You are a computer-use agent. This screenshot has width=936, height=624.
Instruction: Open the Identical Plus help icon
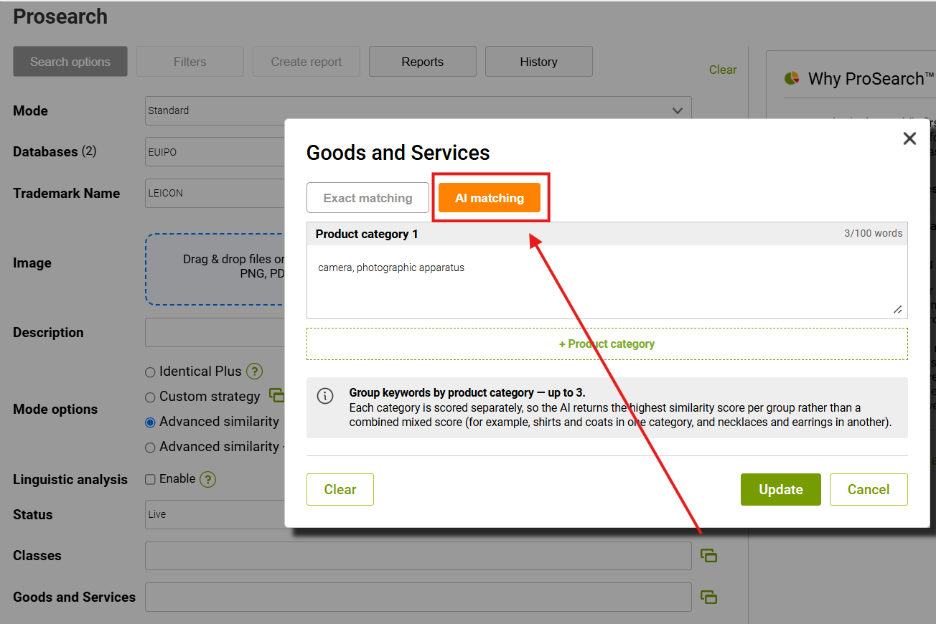pyautogui.click(x=255, y=371)
